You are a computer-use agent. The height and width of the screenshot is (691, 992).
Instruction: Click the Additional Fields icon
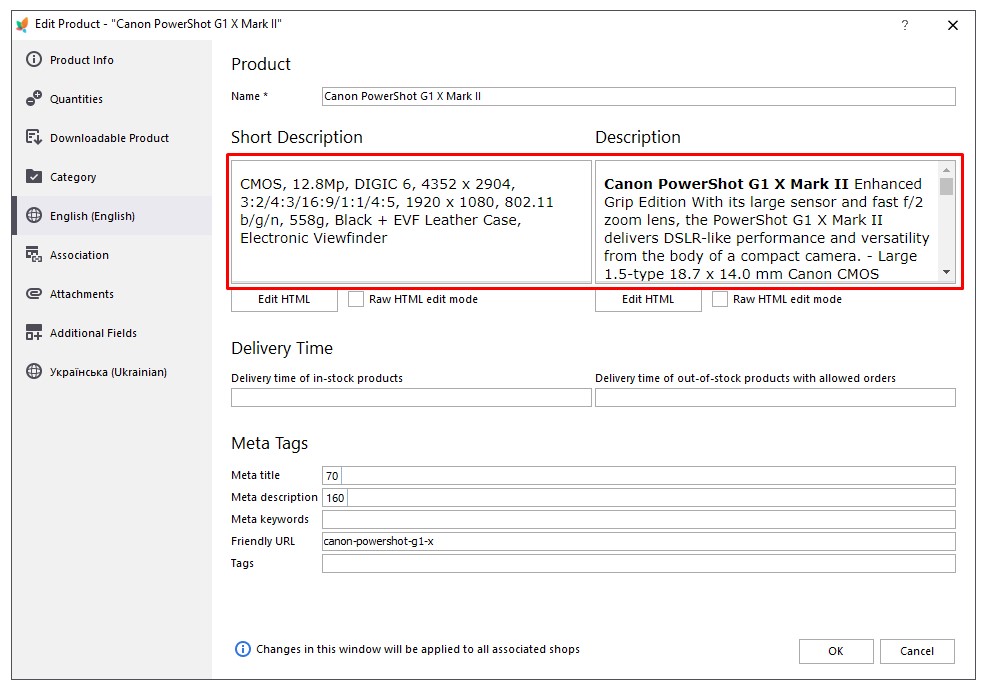pyautogui.click(x=34, y=333)
